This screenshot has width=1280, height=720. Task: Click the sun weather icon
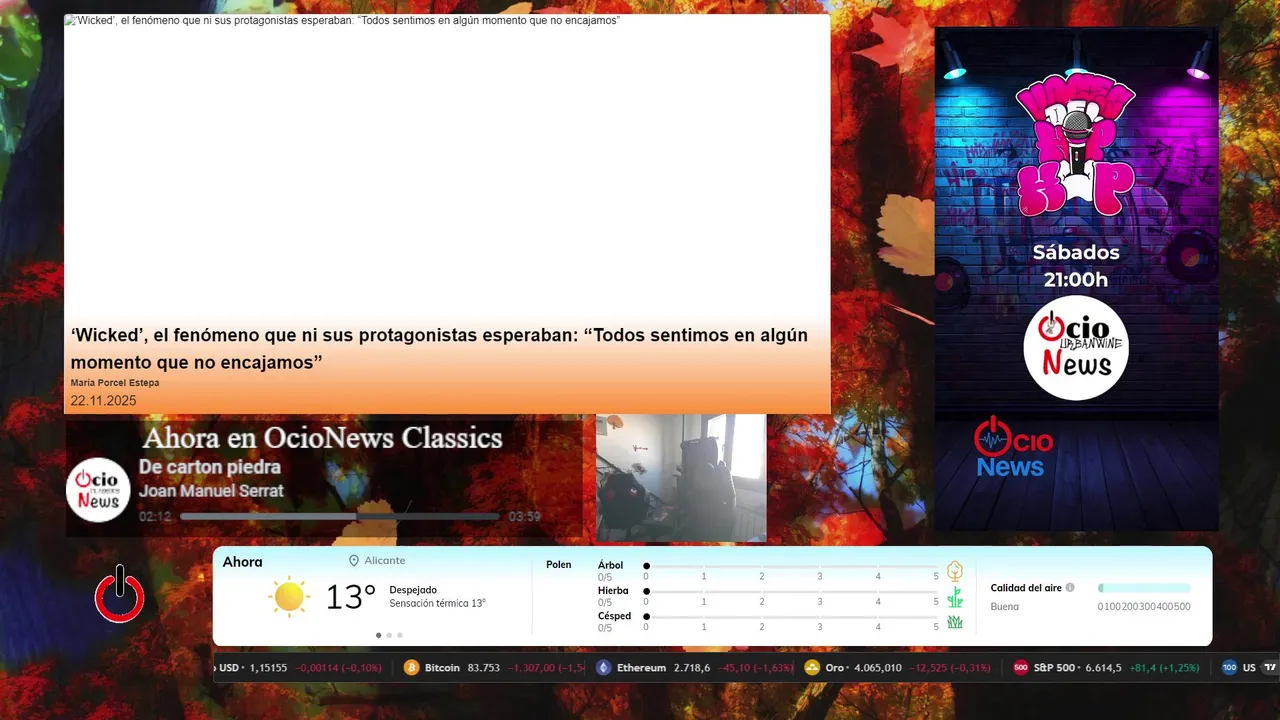[x=289, y=597]
